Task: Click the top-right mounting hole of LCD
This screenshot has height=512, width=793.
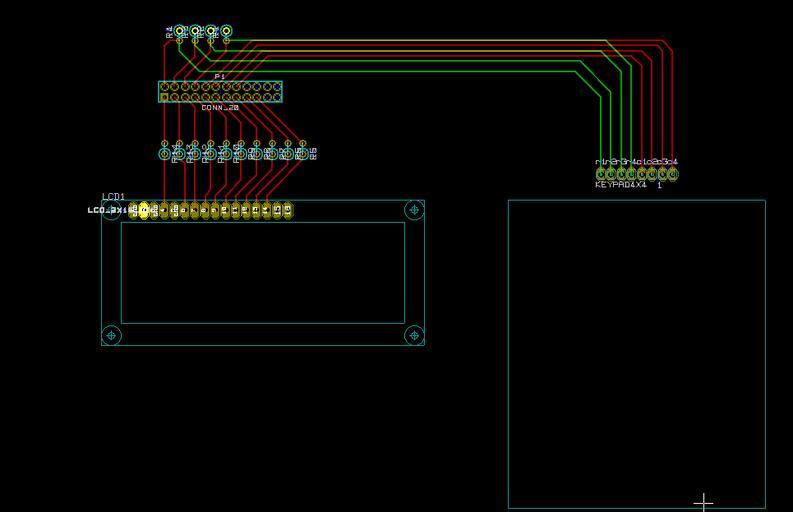Action: click(x=414, y=210)
